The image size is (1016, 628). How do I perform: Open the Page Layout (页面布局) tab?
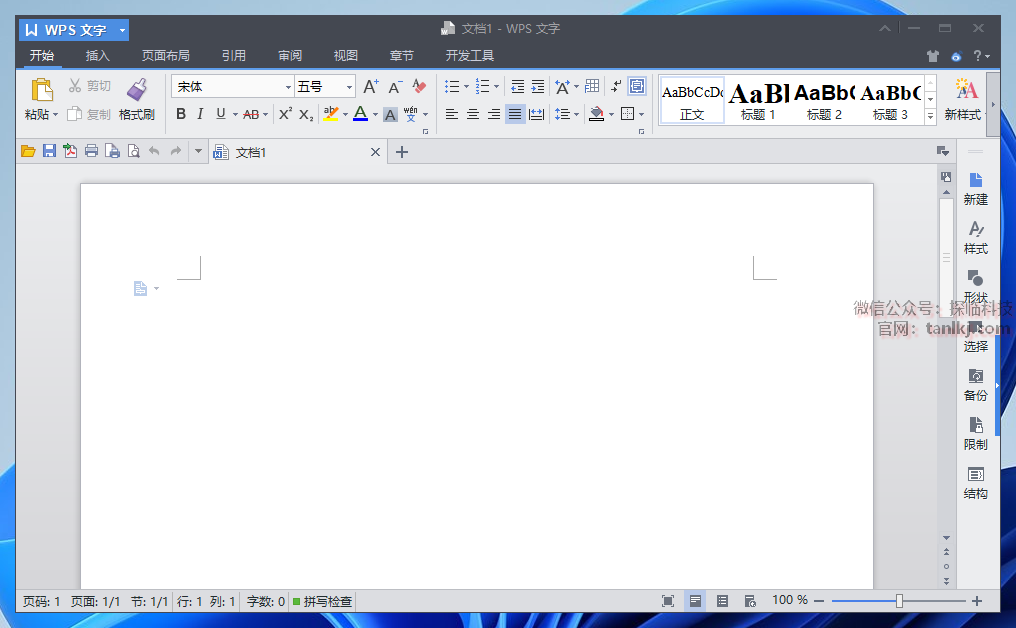click(165, 56)
